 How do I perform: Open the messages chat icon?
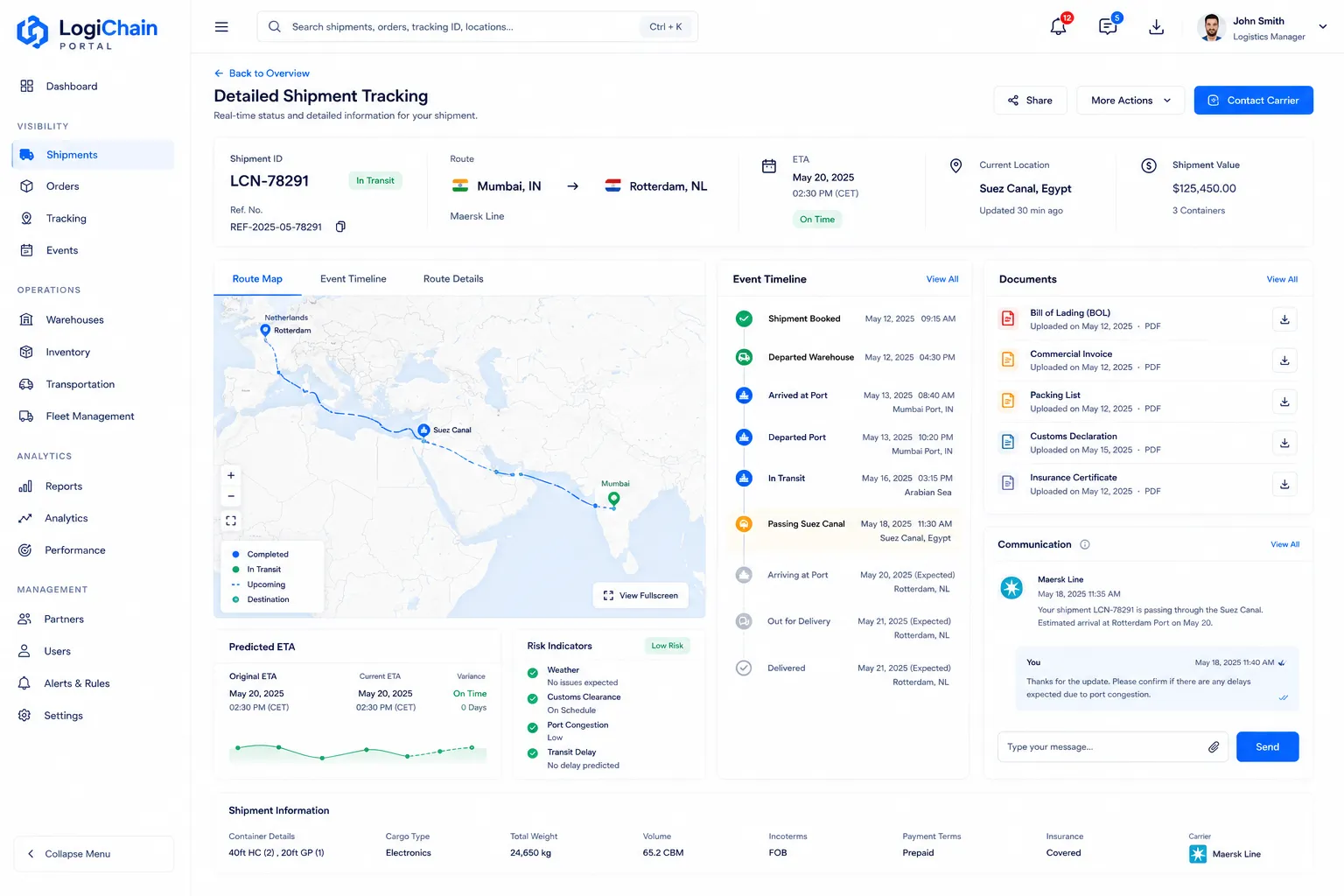[x=1108, y=26]
